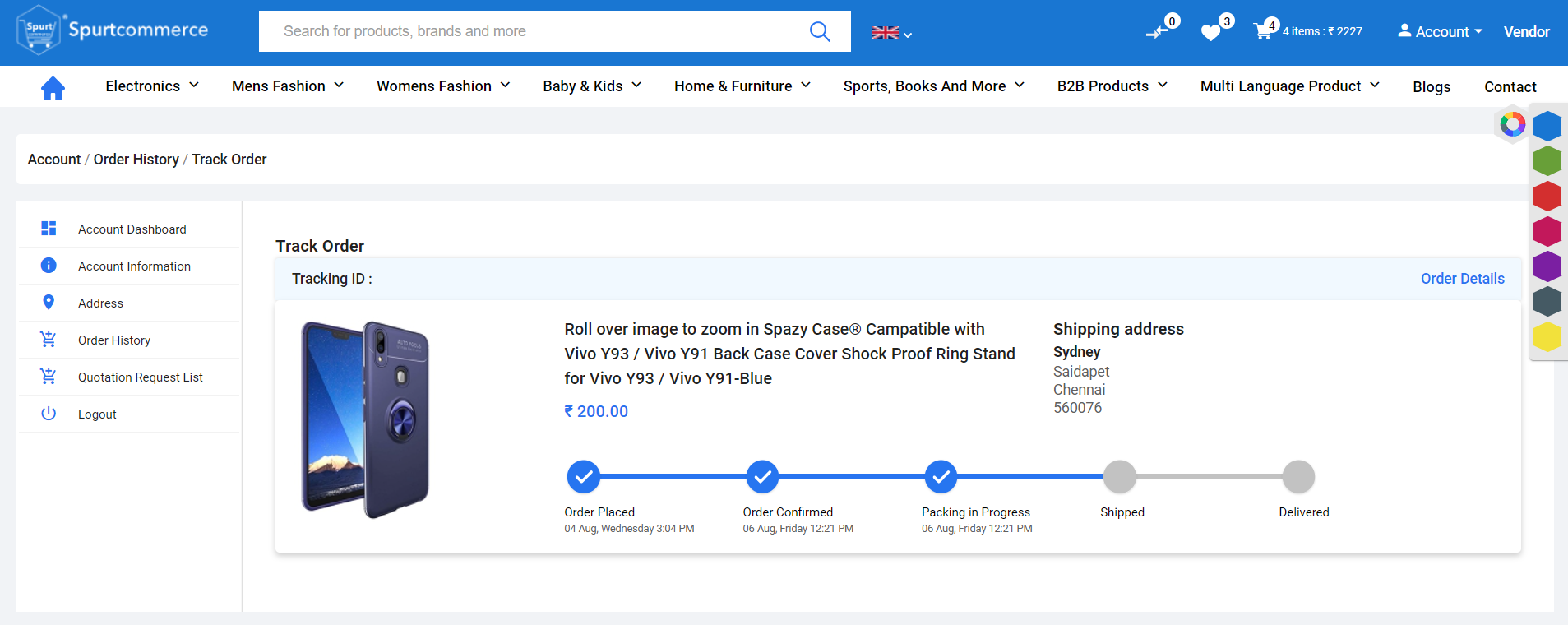Click the Vendor link
Viewport: 1568px width, 625px height.
(1526, 32)
